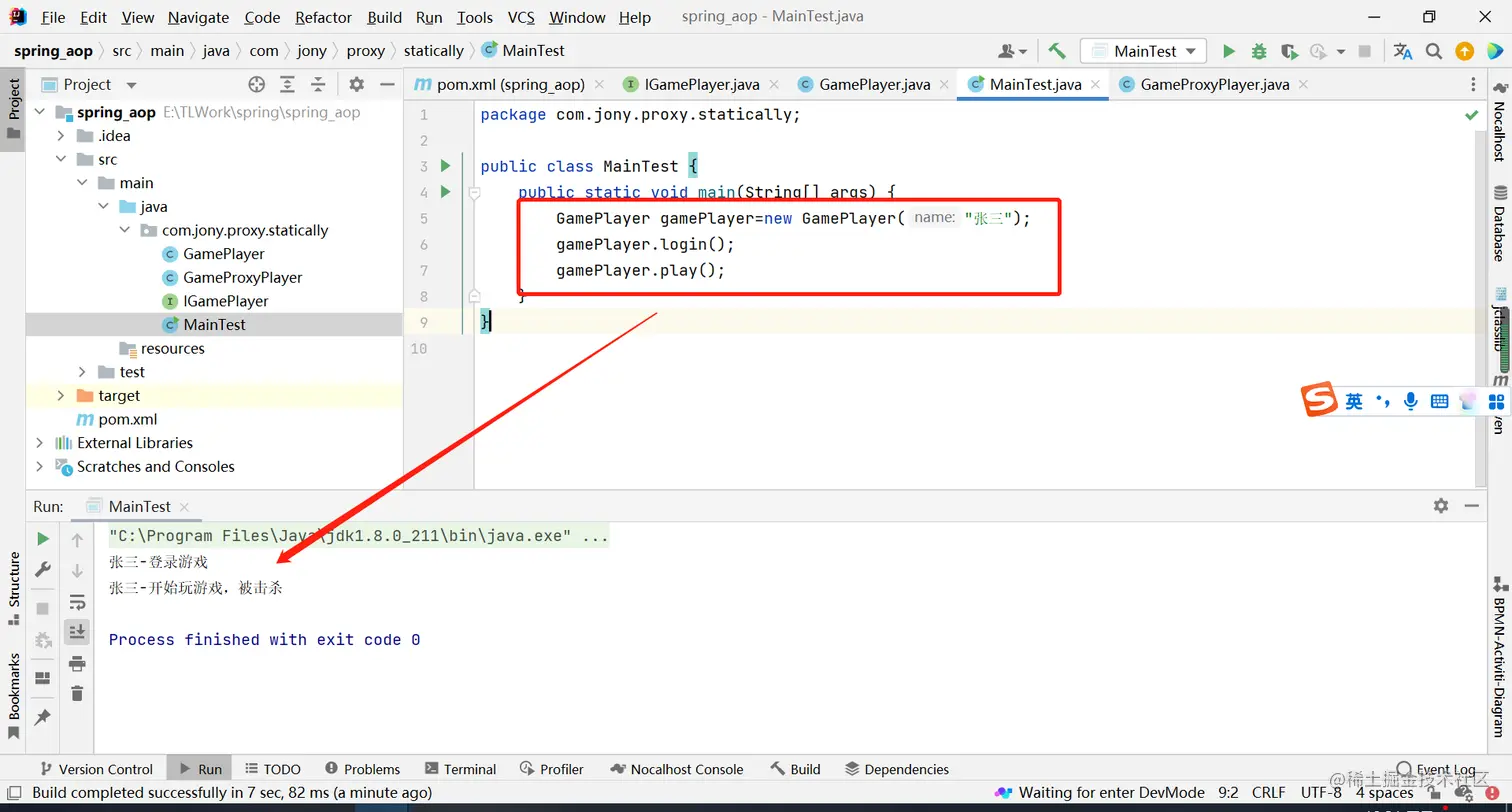Toggle the Structure tool window side tab
The image size is (1512, 812).
14,588
